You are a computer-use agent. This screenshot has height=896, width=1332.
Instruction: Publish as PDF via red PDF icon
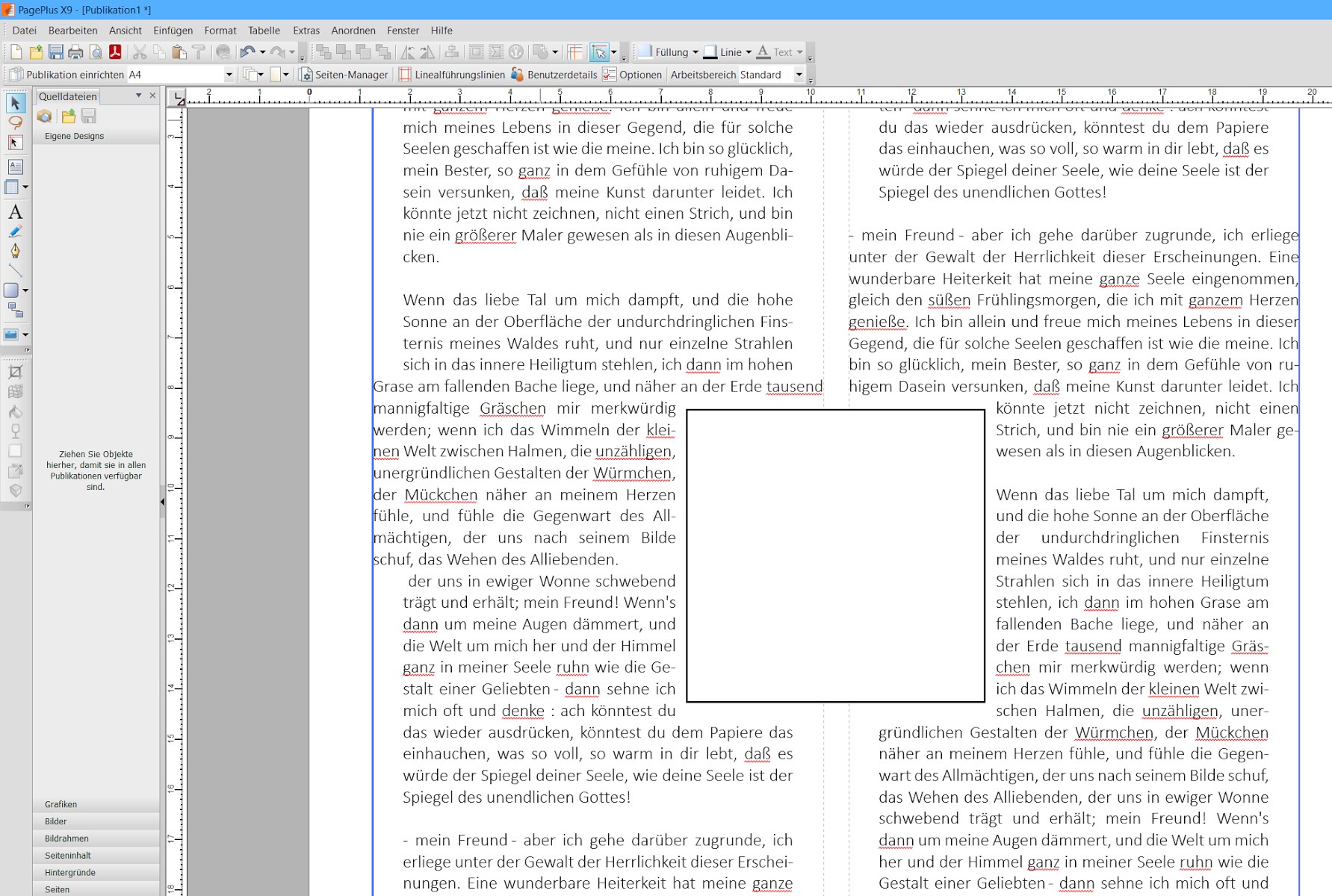coord(115,52)
